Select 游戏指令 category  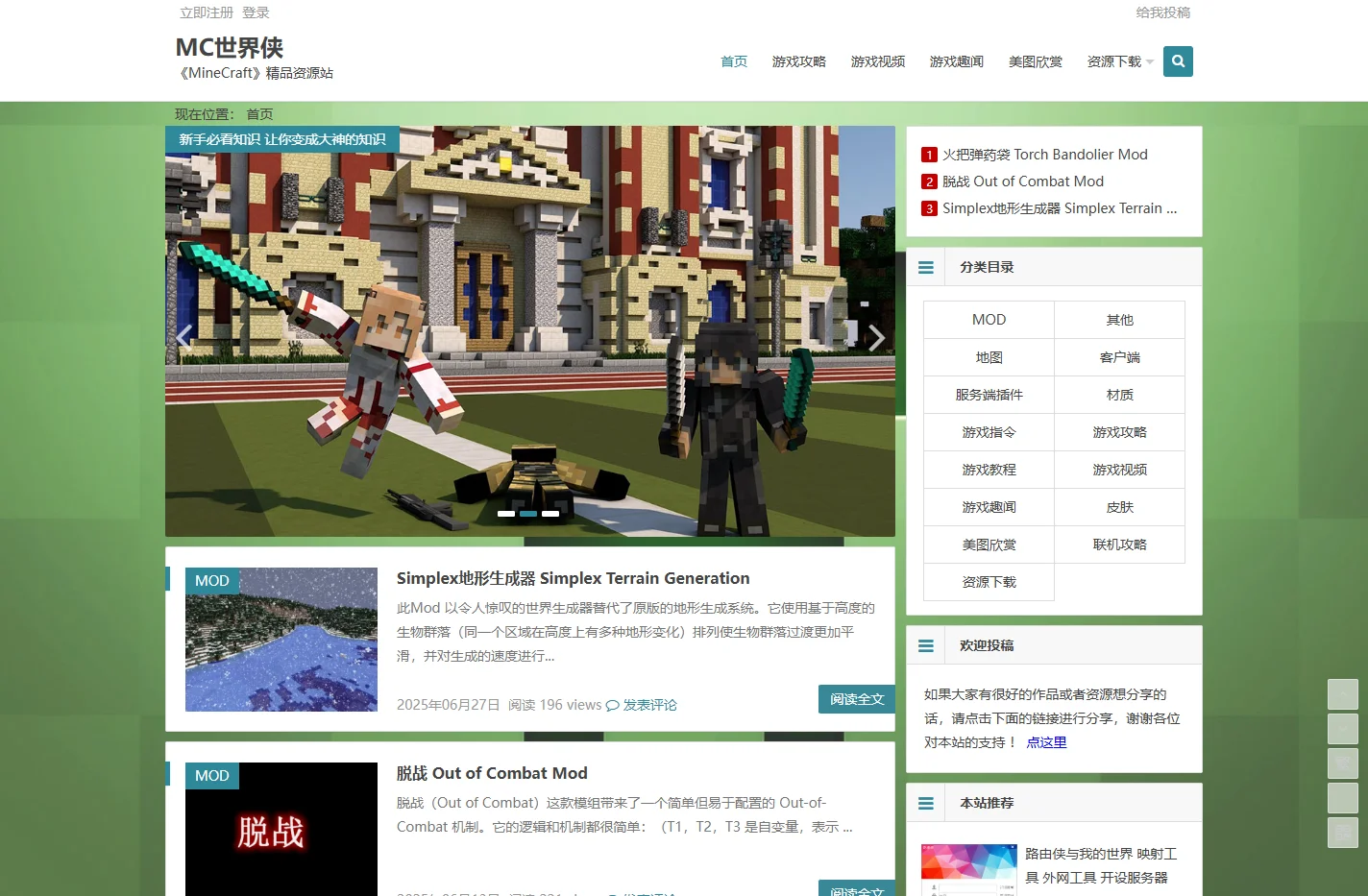coord(989,432)
